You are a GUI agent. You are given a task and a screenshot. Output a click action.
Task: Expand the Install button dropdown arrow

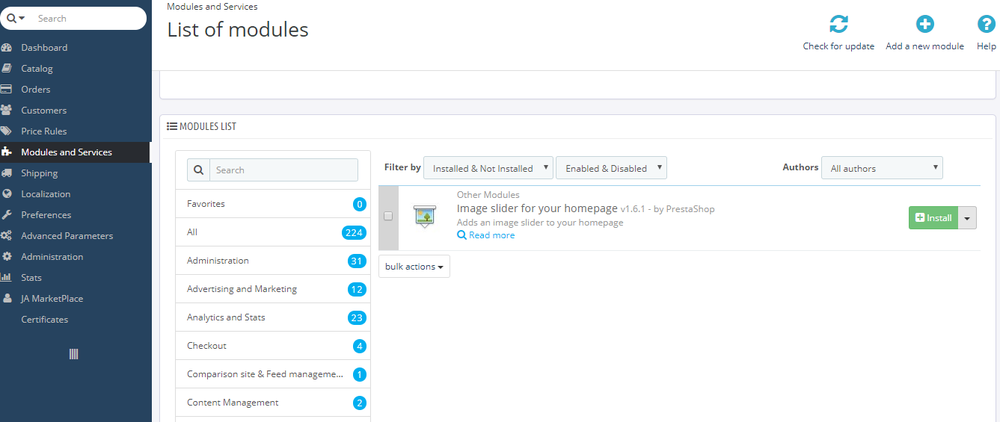point(967,217)
